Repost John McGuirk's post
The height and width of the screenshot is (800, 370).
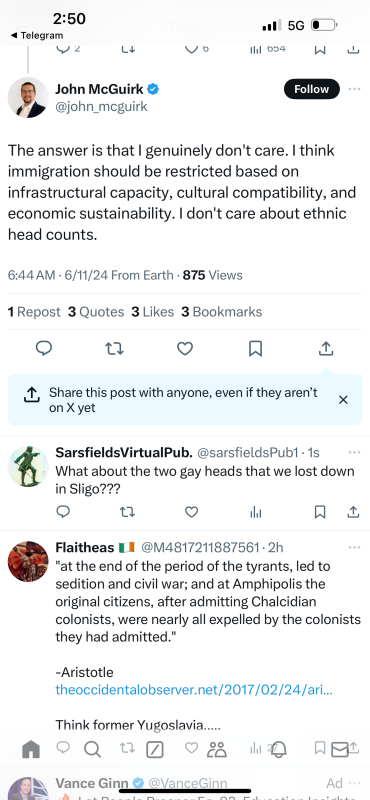(x=114, y=348)
